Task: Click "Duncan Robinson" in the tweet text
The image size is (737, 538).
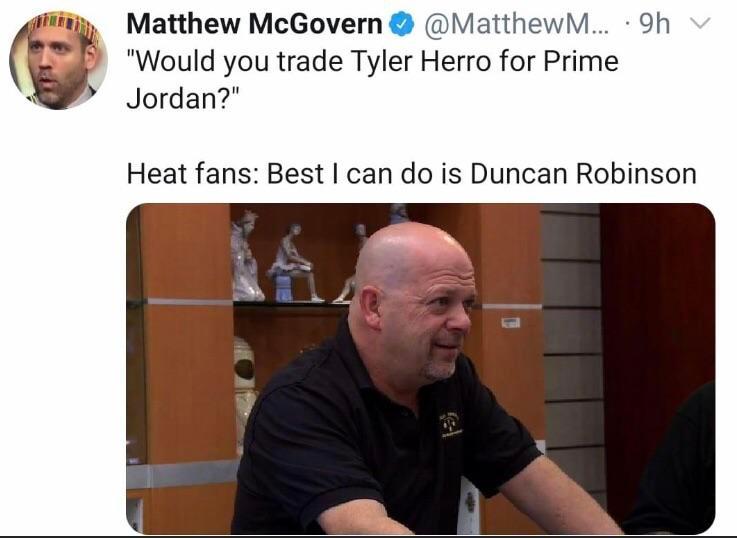Action: click(583, 174)
